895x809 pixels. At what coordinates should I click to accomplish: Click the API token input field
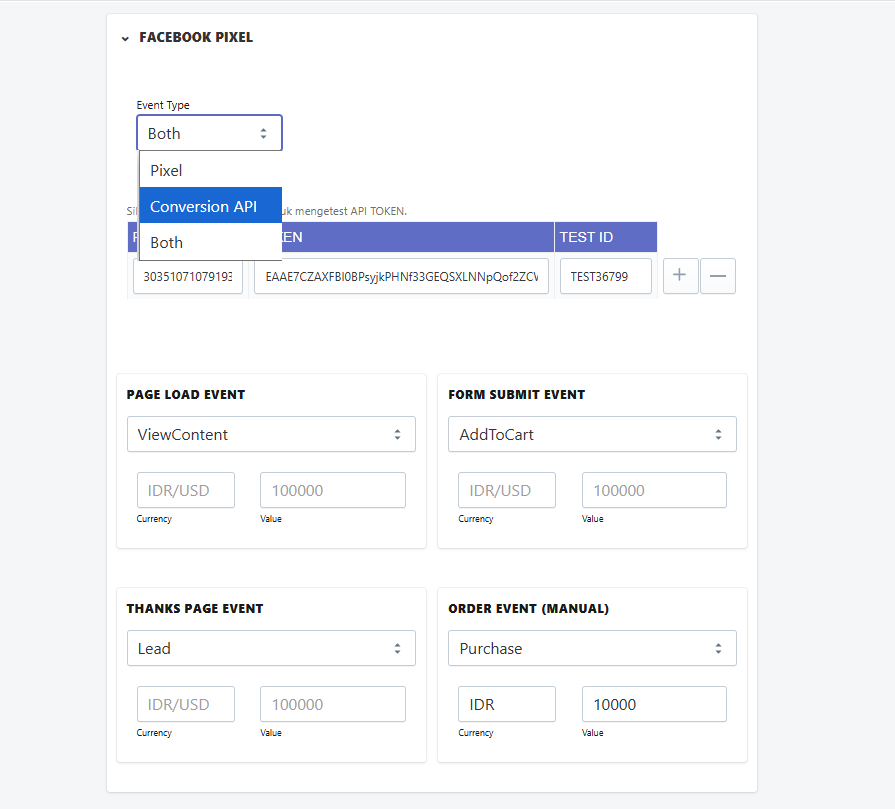(401, 276)
